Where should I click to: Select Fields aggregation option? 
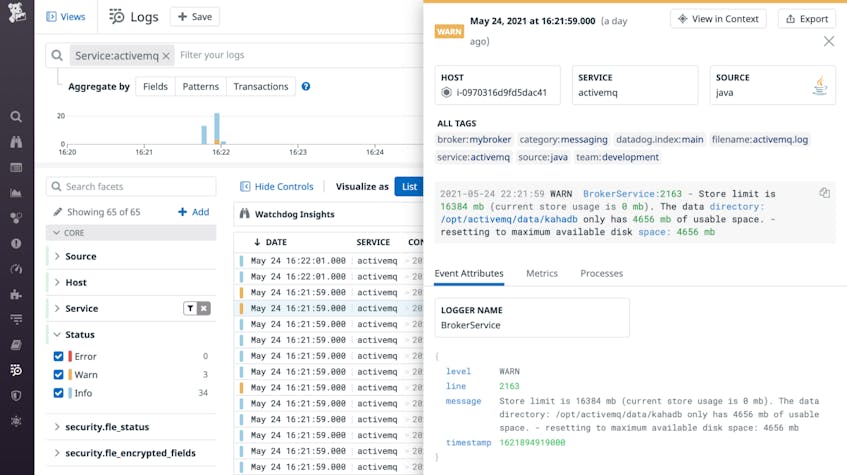click(x=155, y=86)
